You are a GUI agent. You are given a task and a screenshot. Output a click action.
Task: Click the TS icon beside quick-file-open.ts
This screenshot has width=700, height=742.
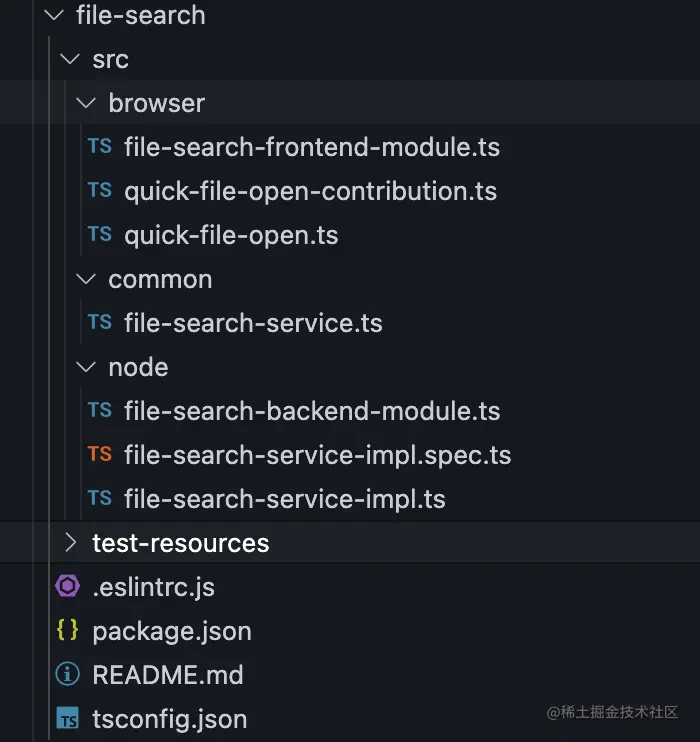click(x=100, y=235)
